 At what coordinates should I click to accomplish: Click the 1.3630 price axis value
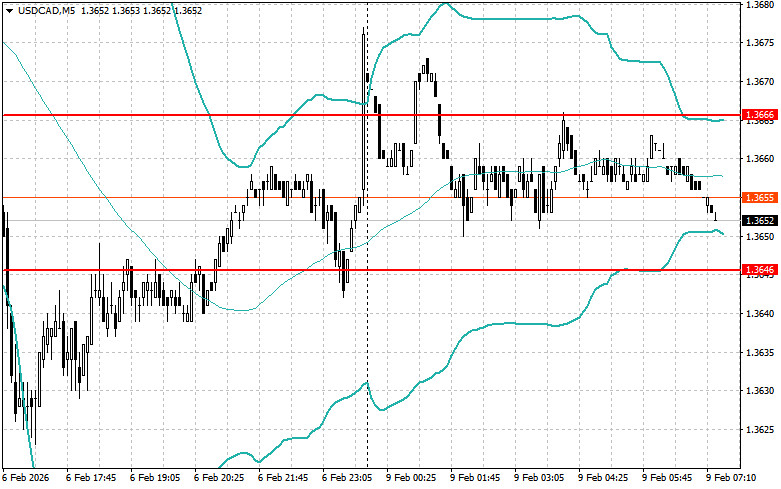(x=760, y=391)
